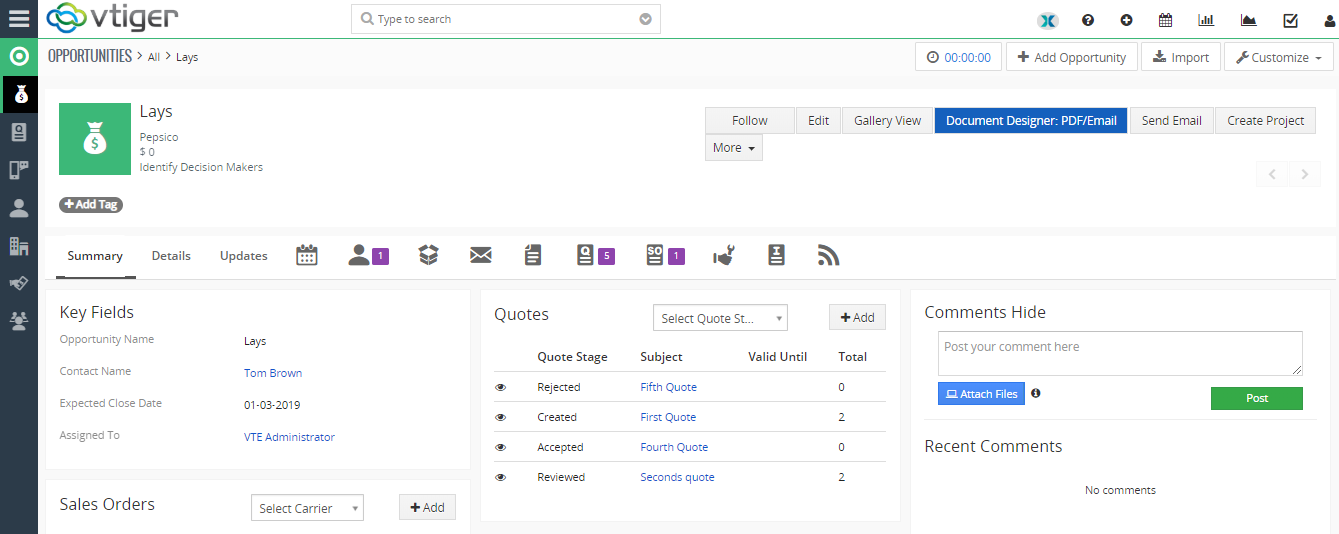
Task: Click the Send Email button
Action: coord(1172,120)
